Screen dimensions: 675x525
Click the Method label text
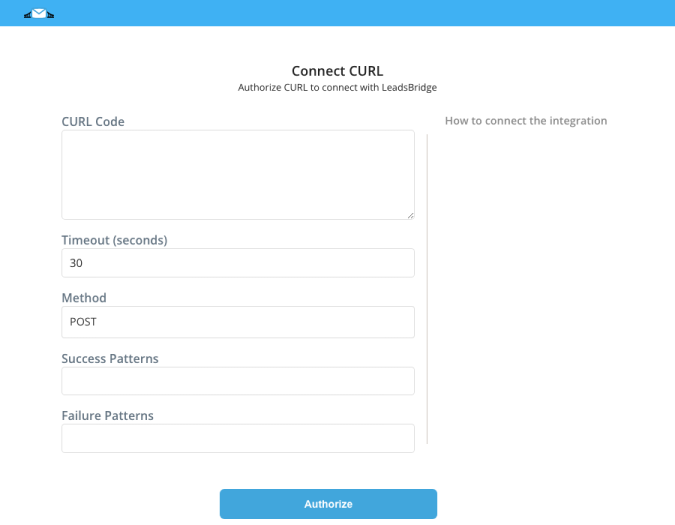[84, 298]
